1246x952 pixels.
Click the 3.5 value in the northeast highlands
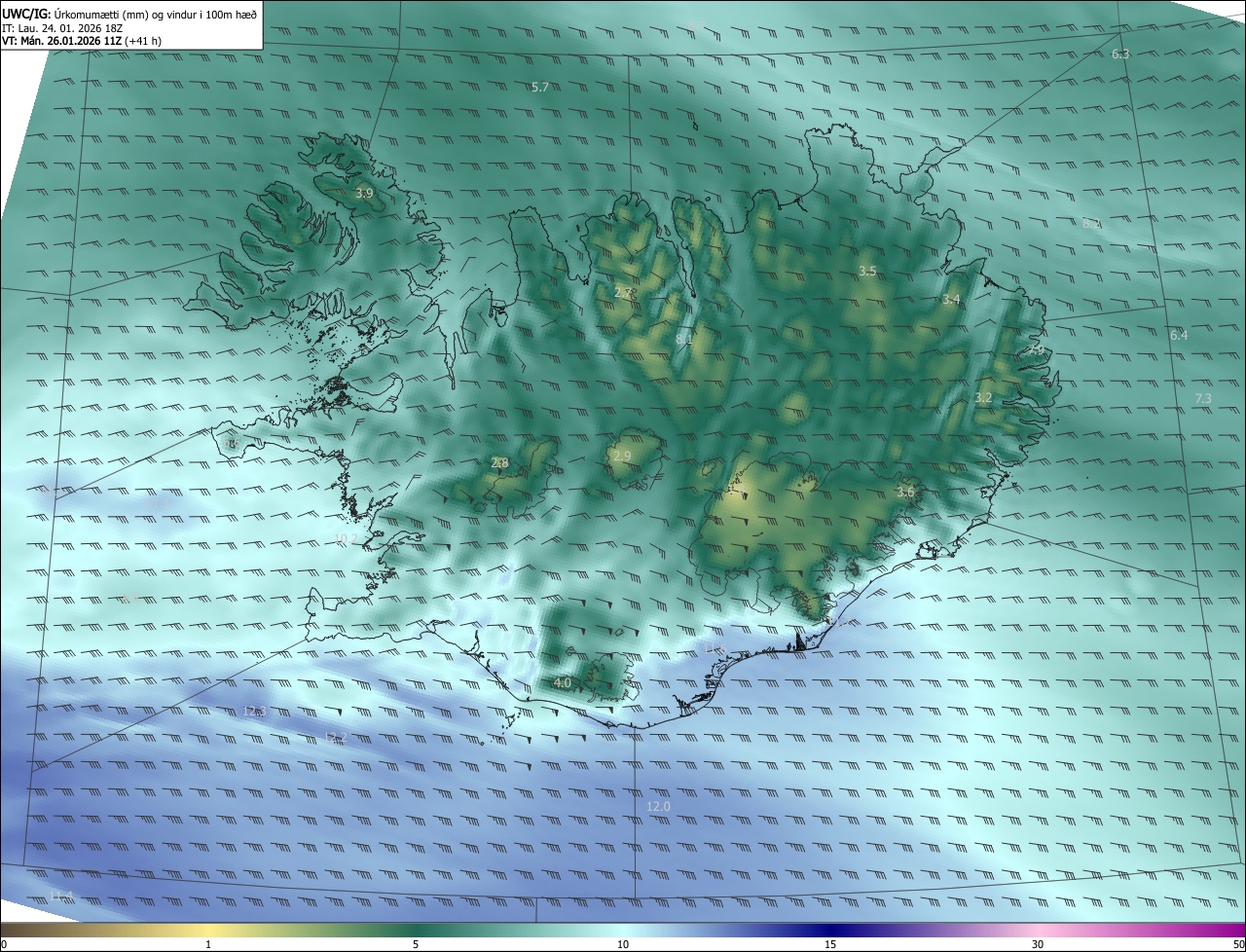(867, 271)
